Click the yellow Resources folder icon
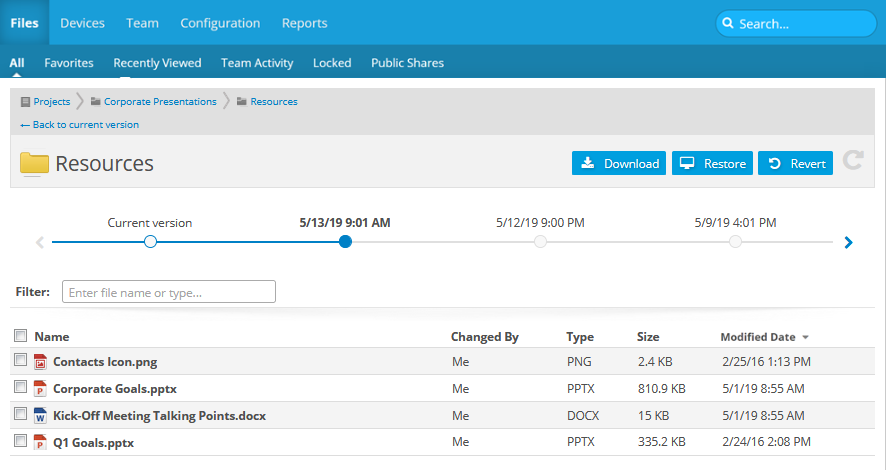The height and width of the screenshot is (470, 886). tap(34, 164)
